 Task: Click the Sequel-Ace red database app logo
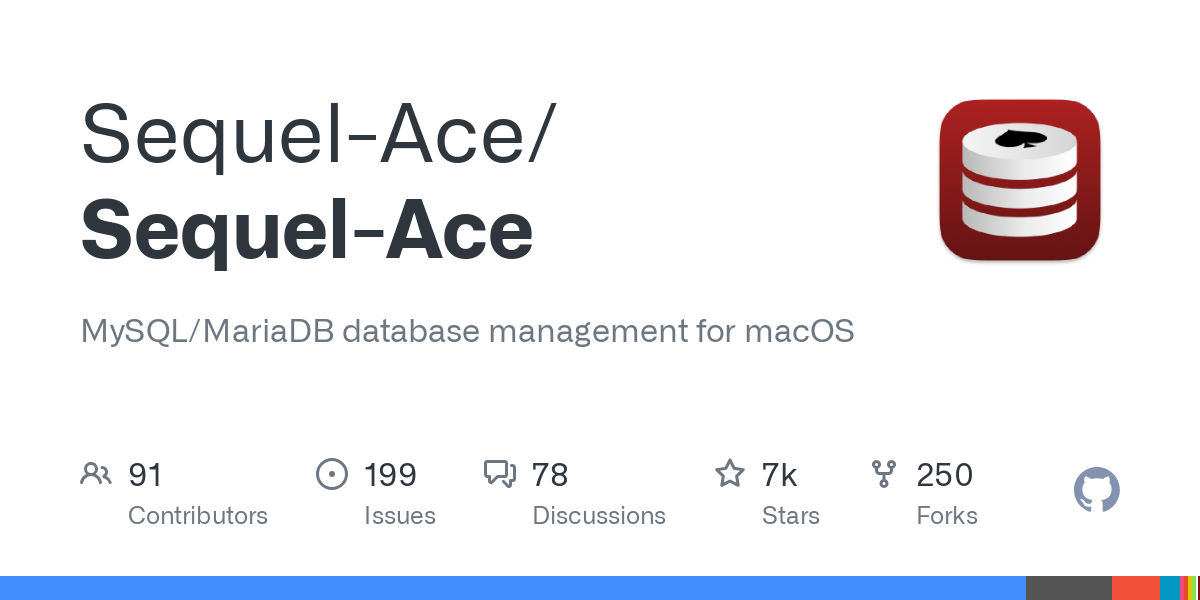click(x=1019, y=180)
